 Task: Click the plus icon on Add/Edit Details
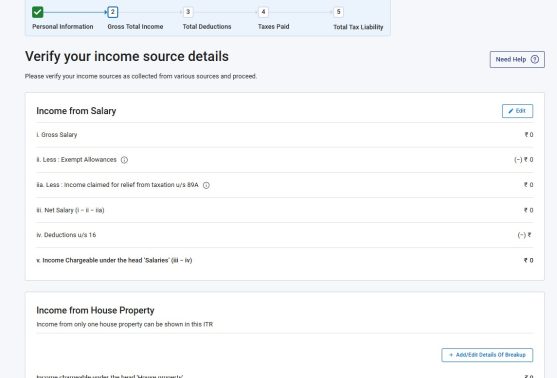(x=451, y=355)
